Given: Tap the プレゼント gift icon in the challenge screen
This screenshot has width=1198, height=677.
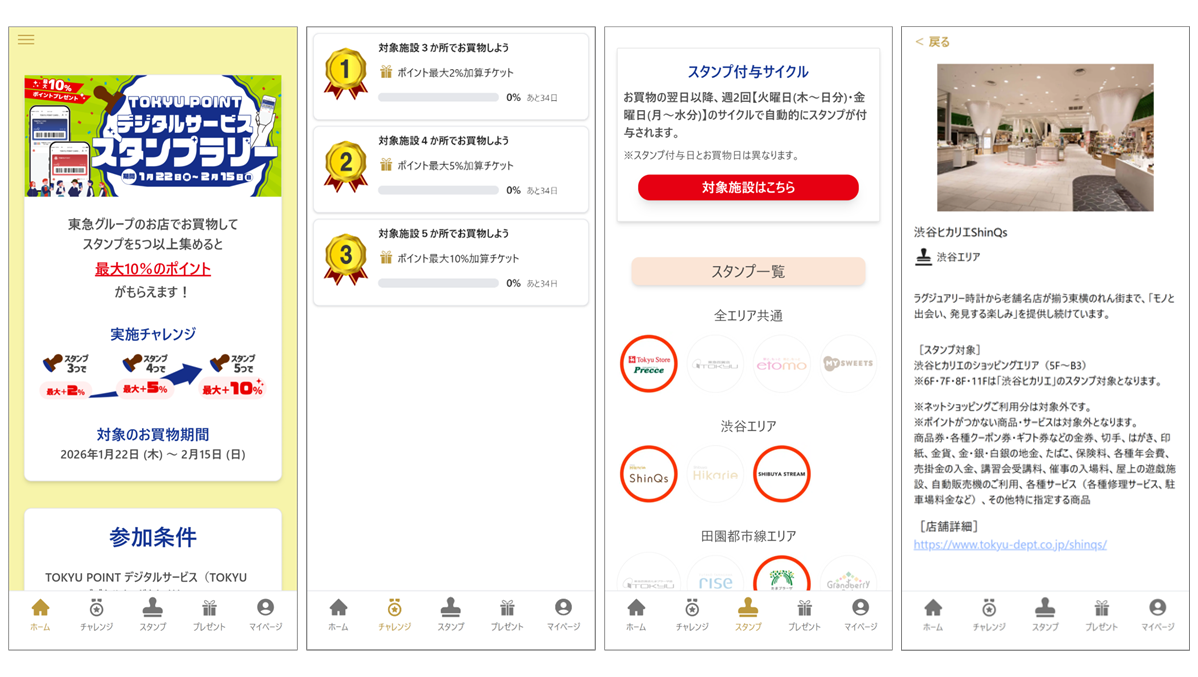Looking at the screenshot, I should (507, 607).
